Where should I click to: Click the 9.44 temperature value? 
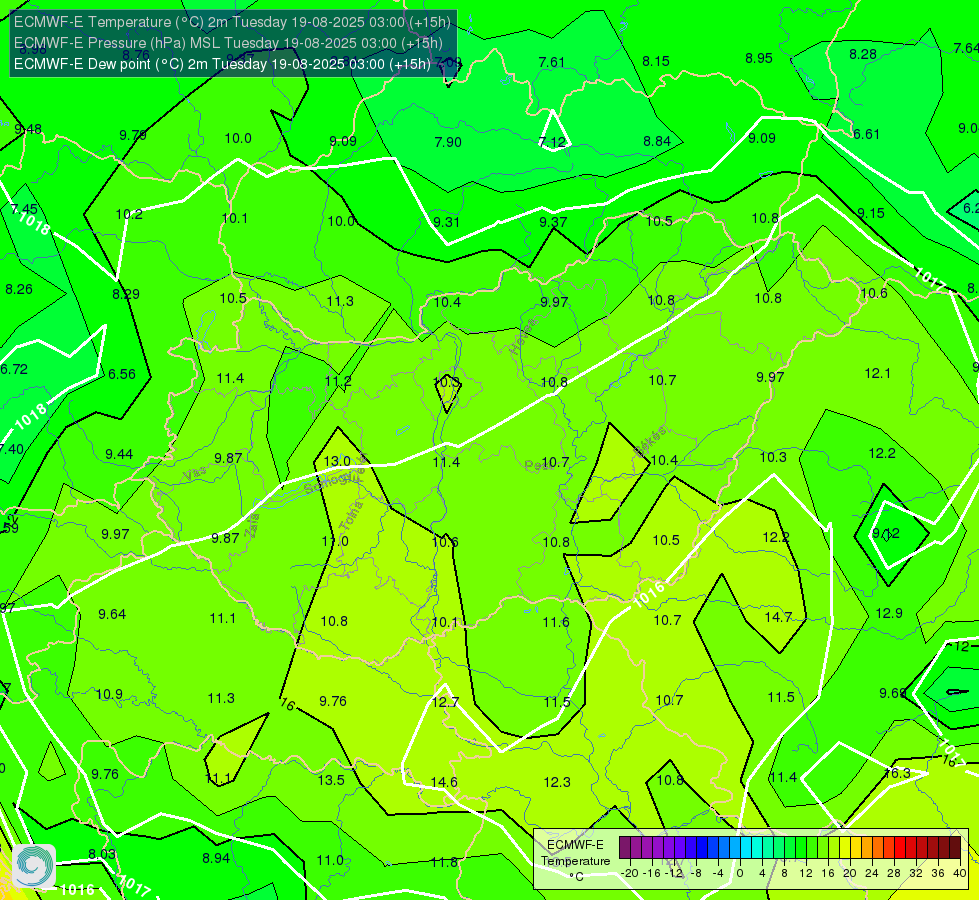tap(119, 455)
